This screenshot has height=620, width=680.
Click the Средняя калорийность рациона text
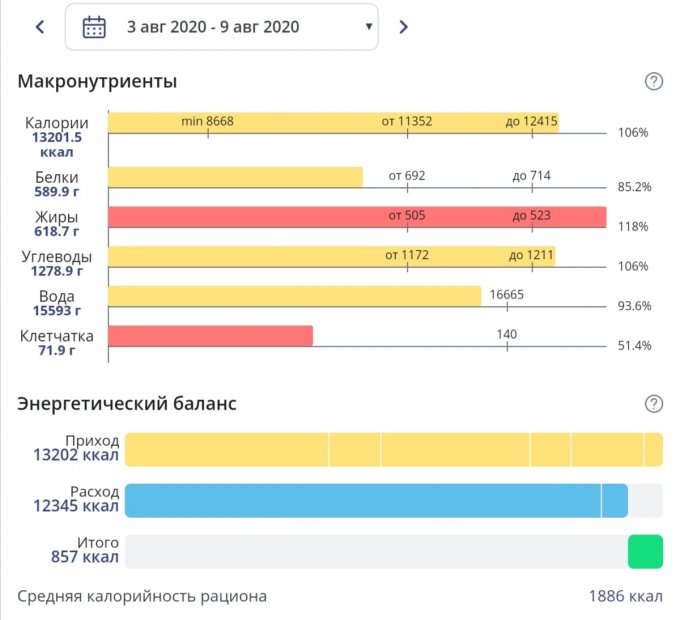[142, 597]
